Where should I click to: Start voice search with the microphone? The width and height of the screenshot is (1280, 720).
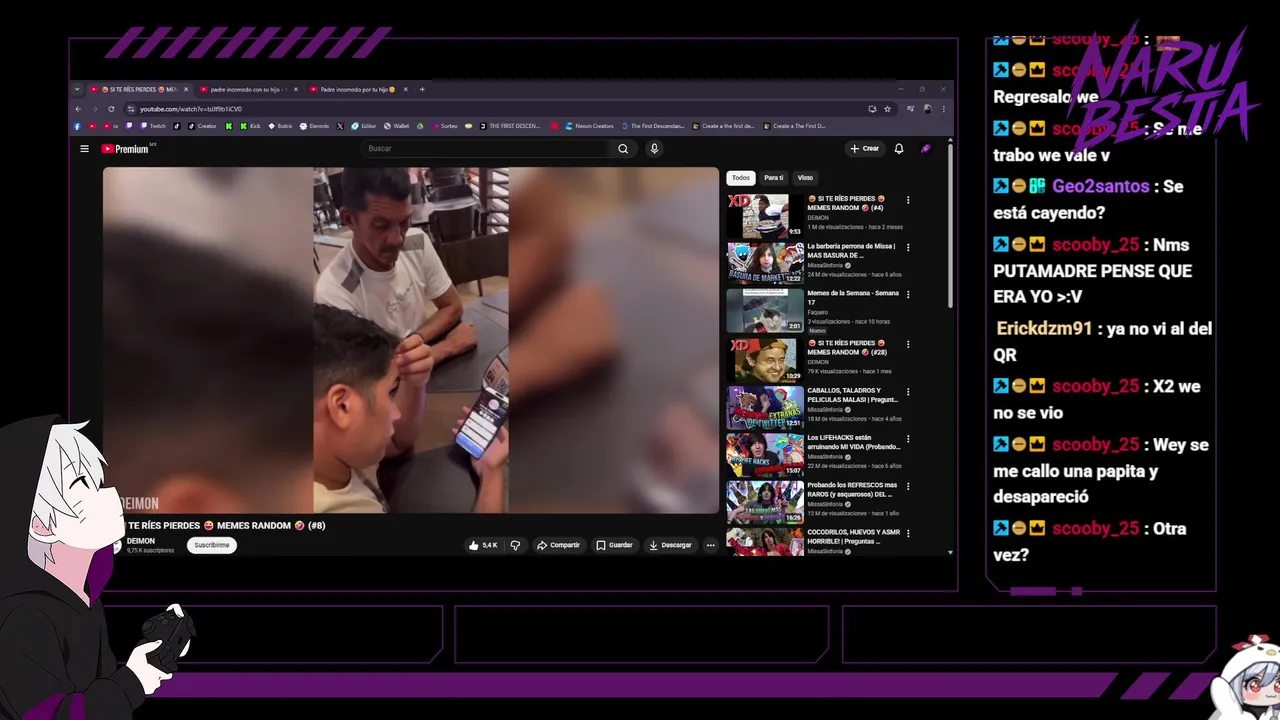[x=654, y=149]
